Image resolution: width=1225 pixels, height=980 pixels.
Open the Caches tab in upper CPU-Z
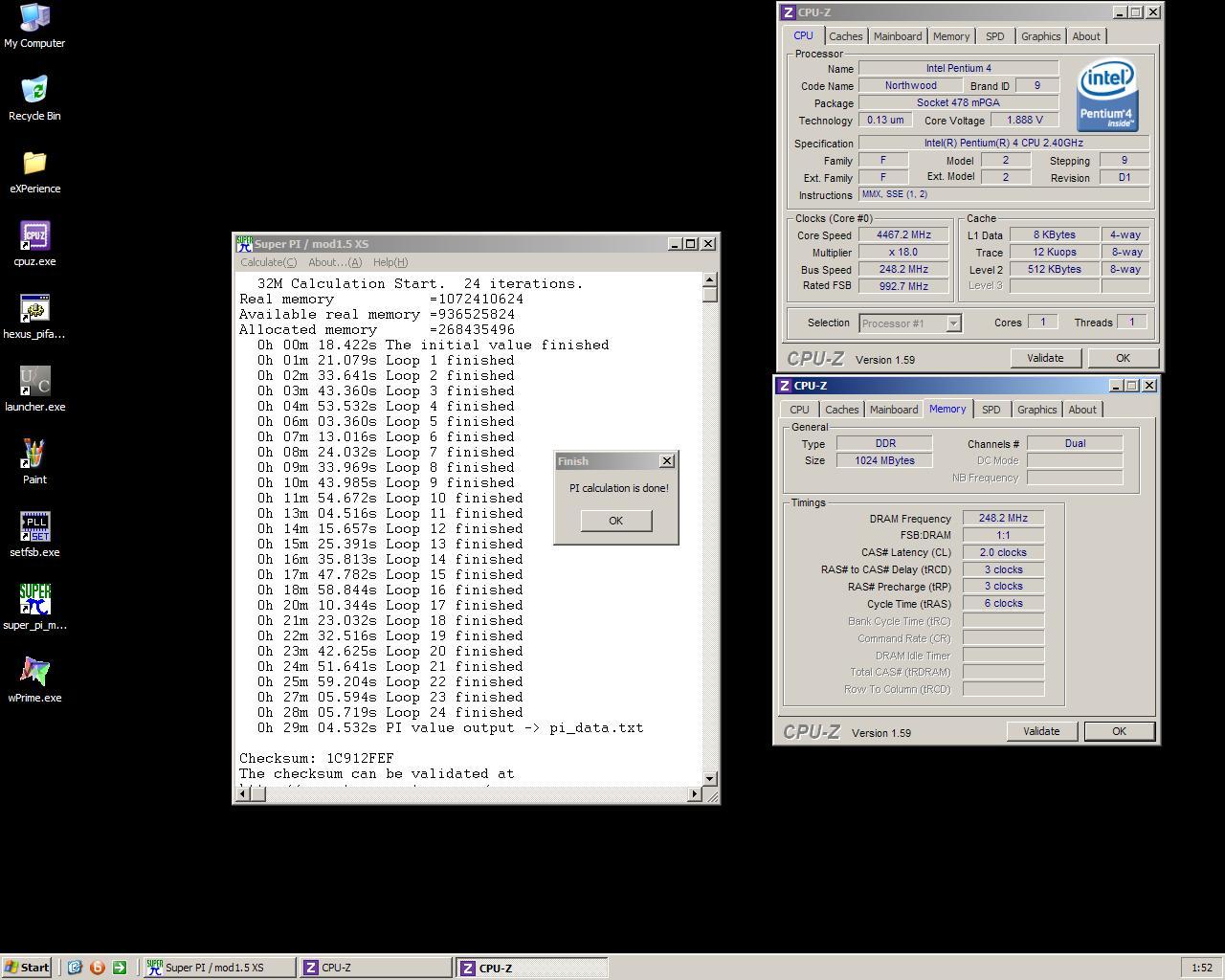click(845, 36)
